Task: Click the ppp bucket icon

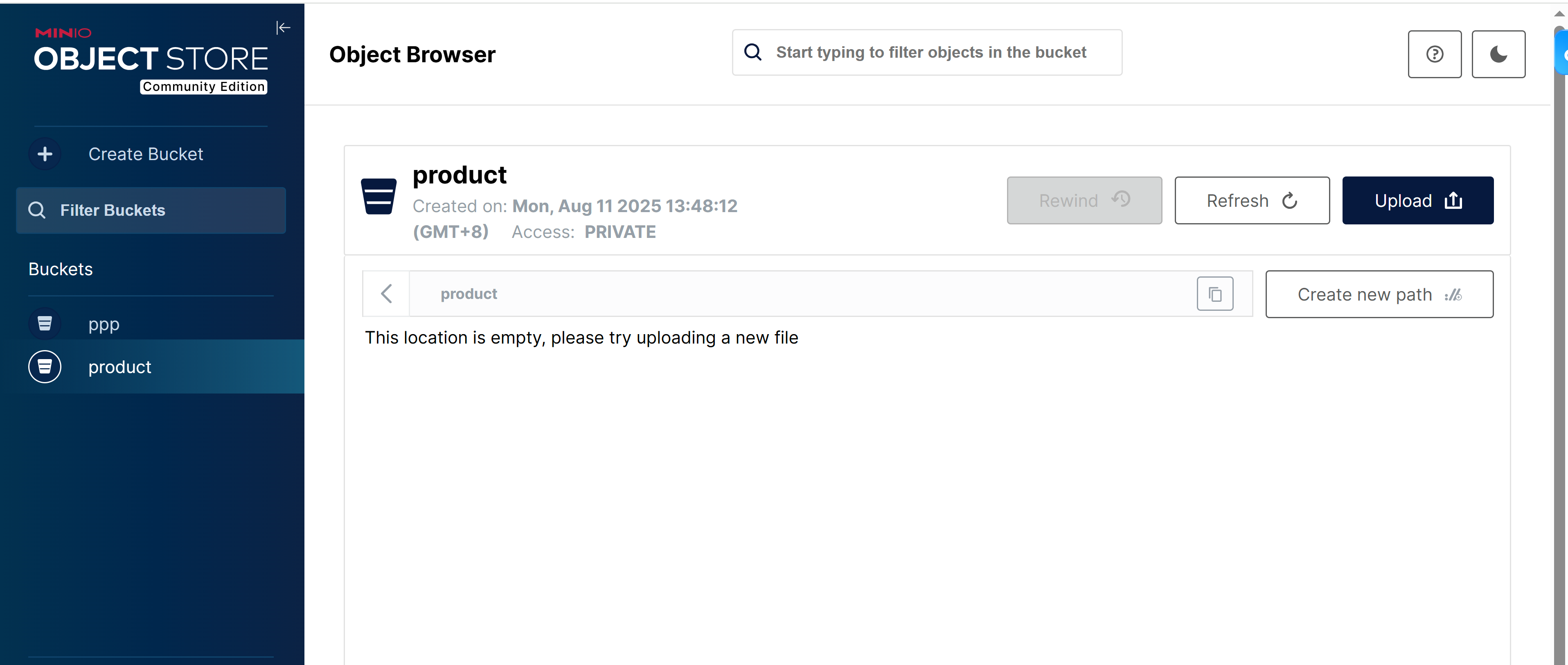Action: coord(45,323)
